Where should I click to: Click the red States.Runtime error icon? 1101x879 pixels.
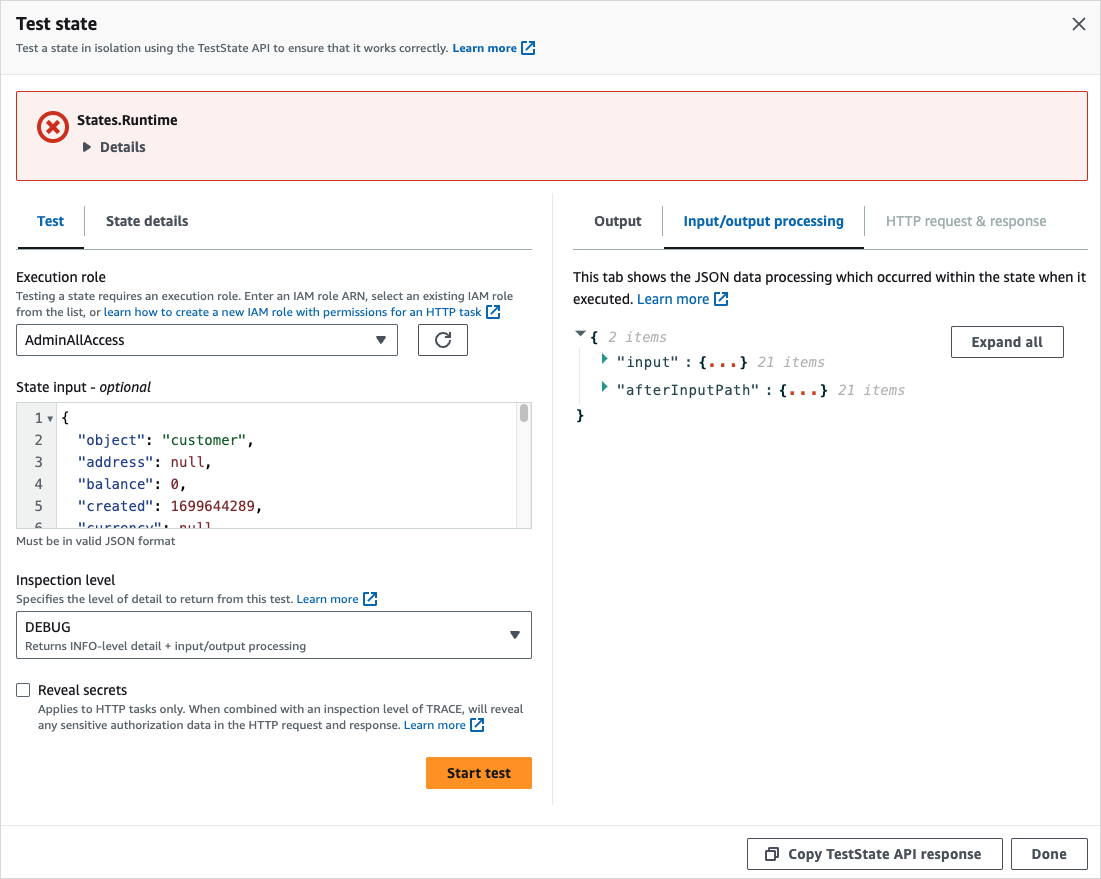[x=52, y=127]
